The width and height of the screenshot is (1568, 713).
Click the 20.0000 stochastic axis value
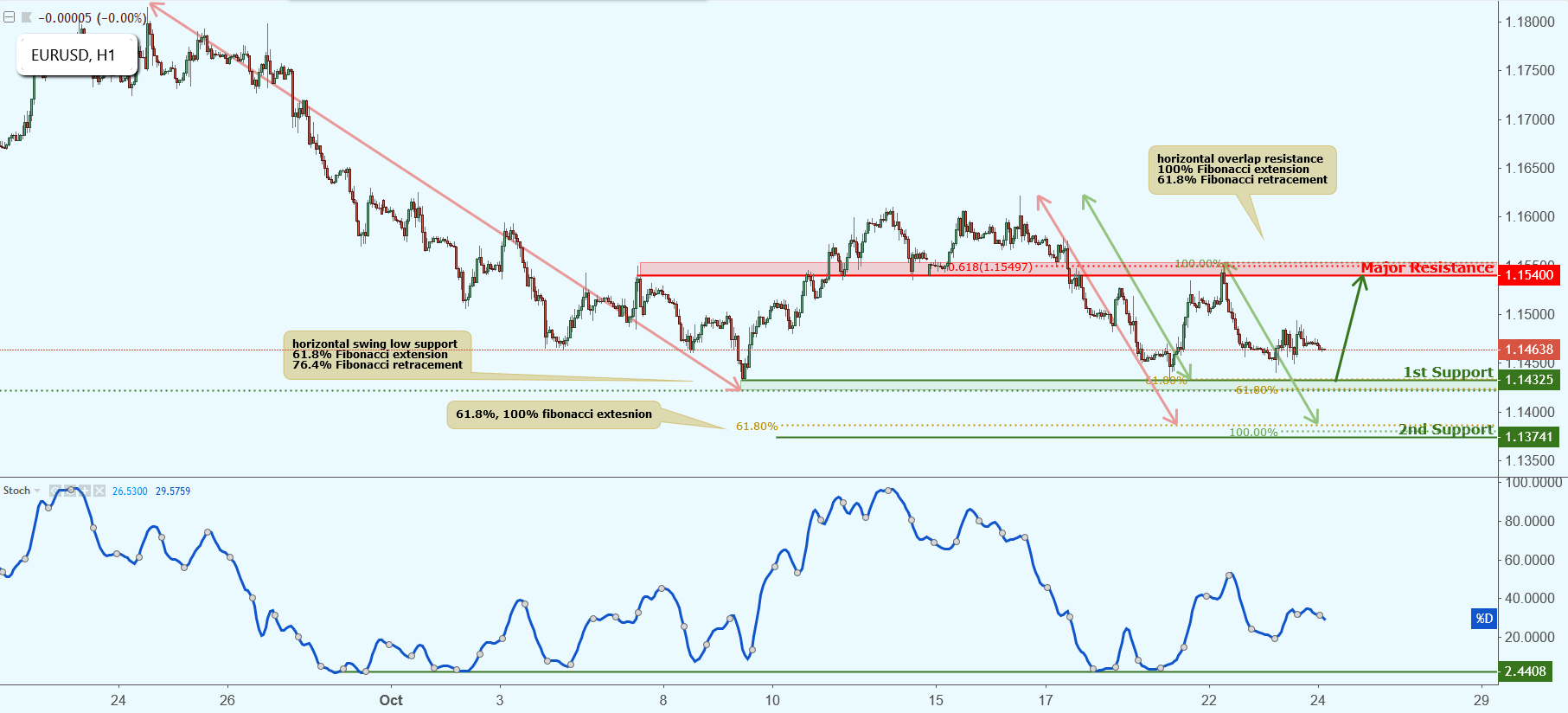[1530, 637]
